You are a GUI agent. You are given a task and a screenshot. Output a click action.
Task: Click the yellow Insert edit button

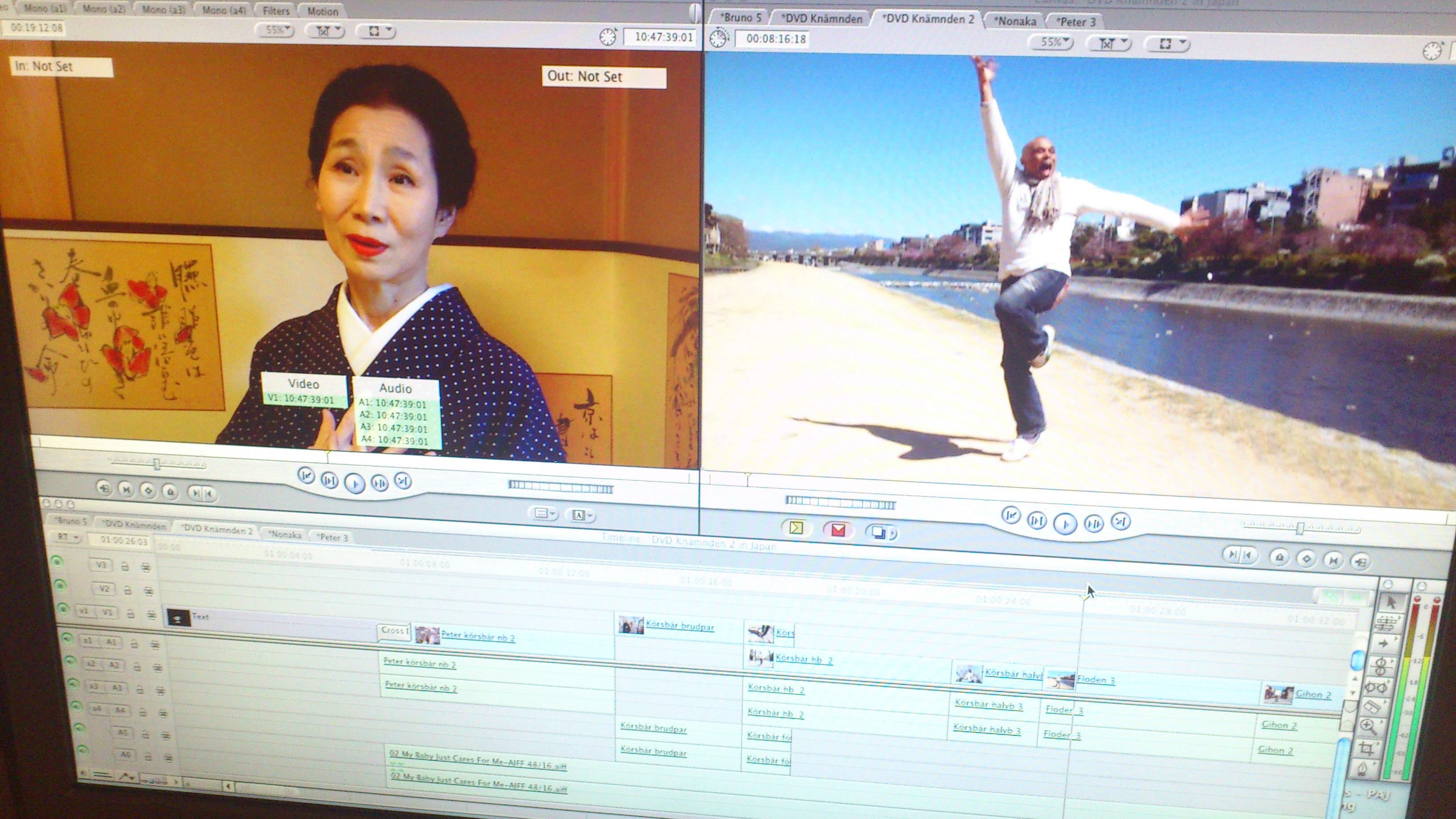pyautogui.click(x=796, y=528)
